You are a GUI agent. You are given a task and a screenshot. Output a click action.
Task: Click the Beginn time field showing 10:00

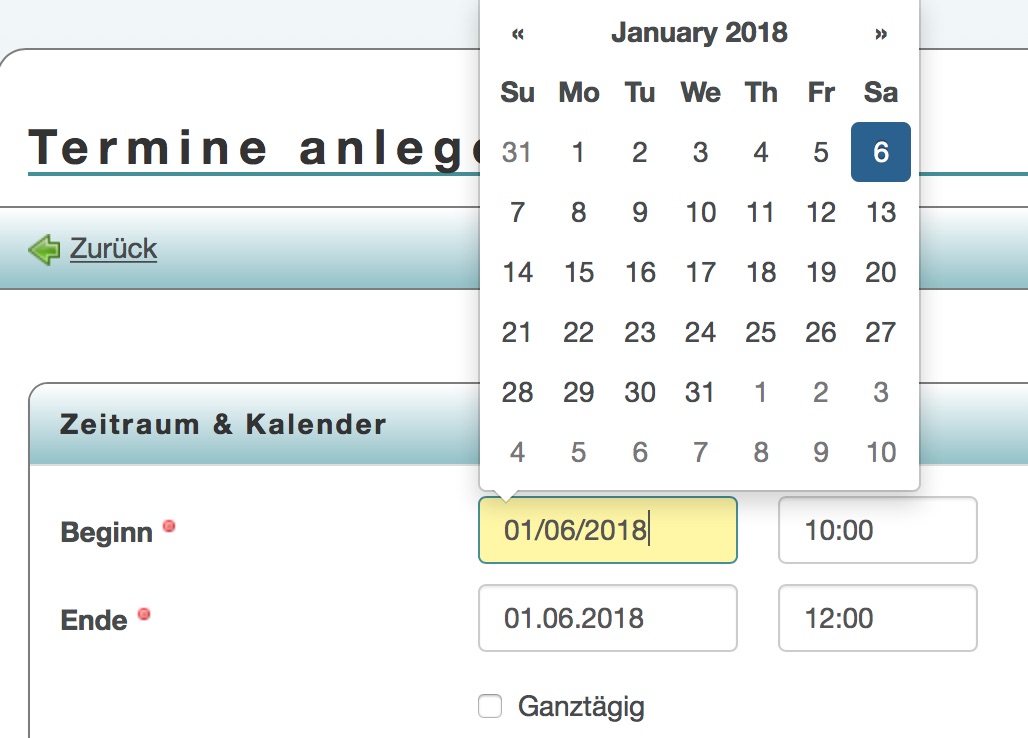click(x=877, y=530)
